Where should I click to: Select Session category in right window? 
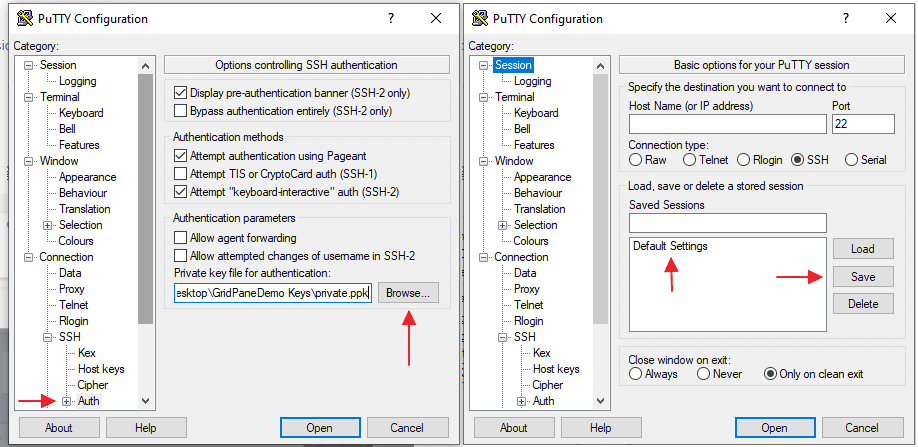click(x=513, y=65)
